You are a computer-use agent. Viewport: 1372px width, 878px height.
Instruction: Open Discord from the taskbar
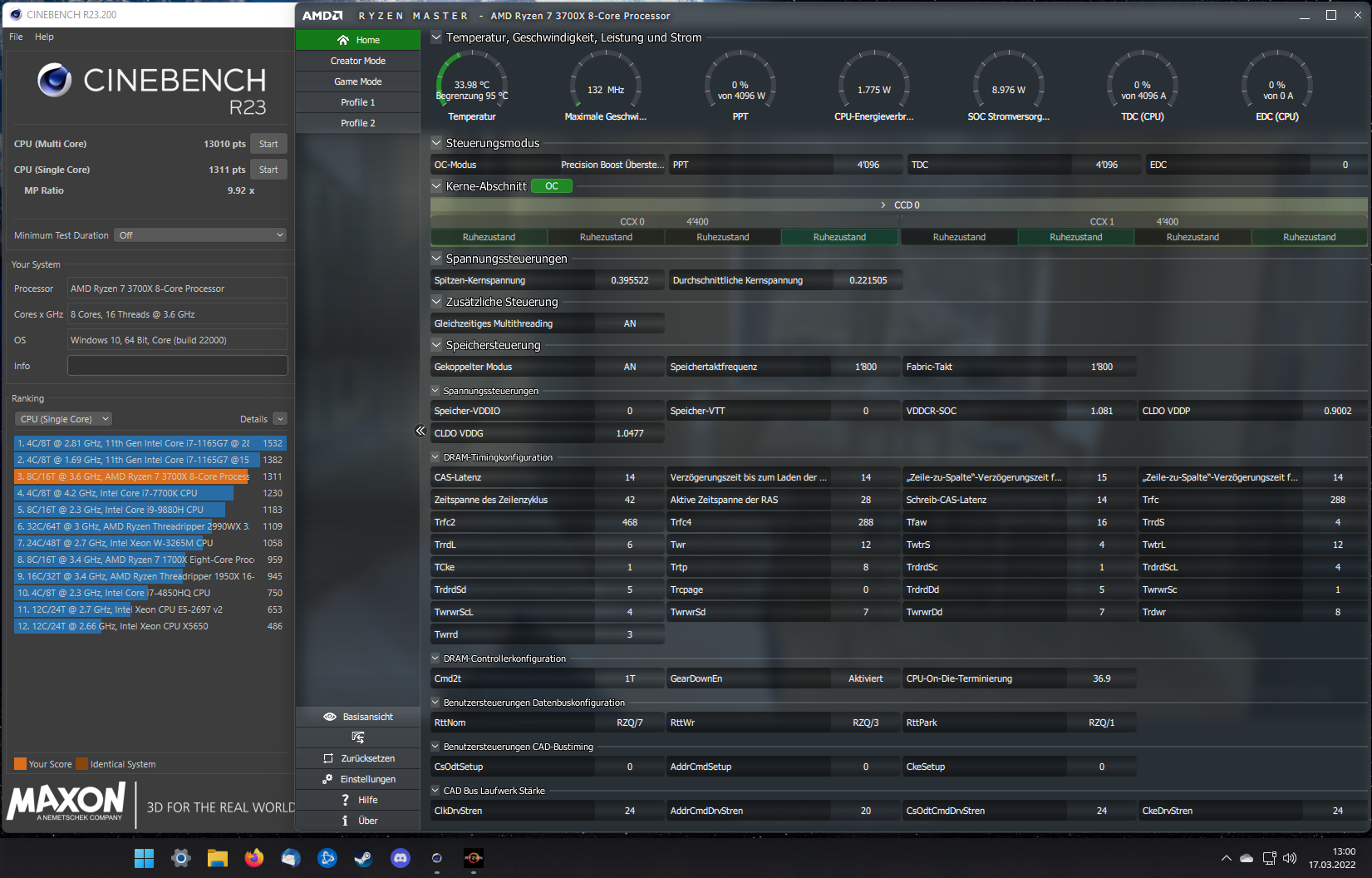(x=401, y=858)
